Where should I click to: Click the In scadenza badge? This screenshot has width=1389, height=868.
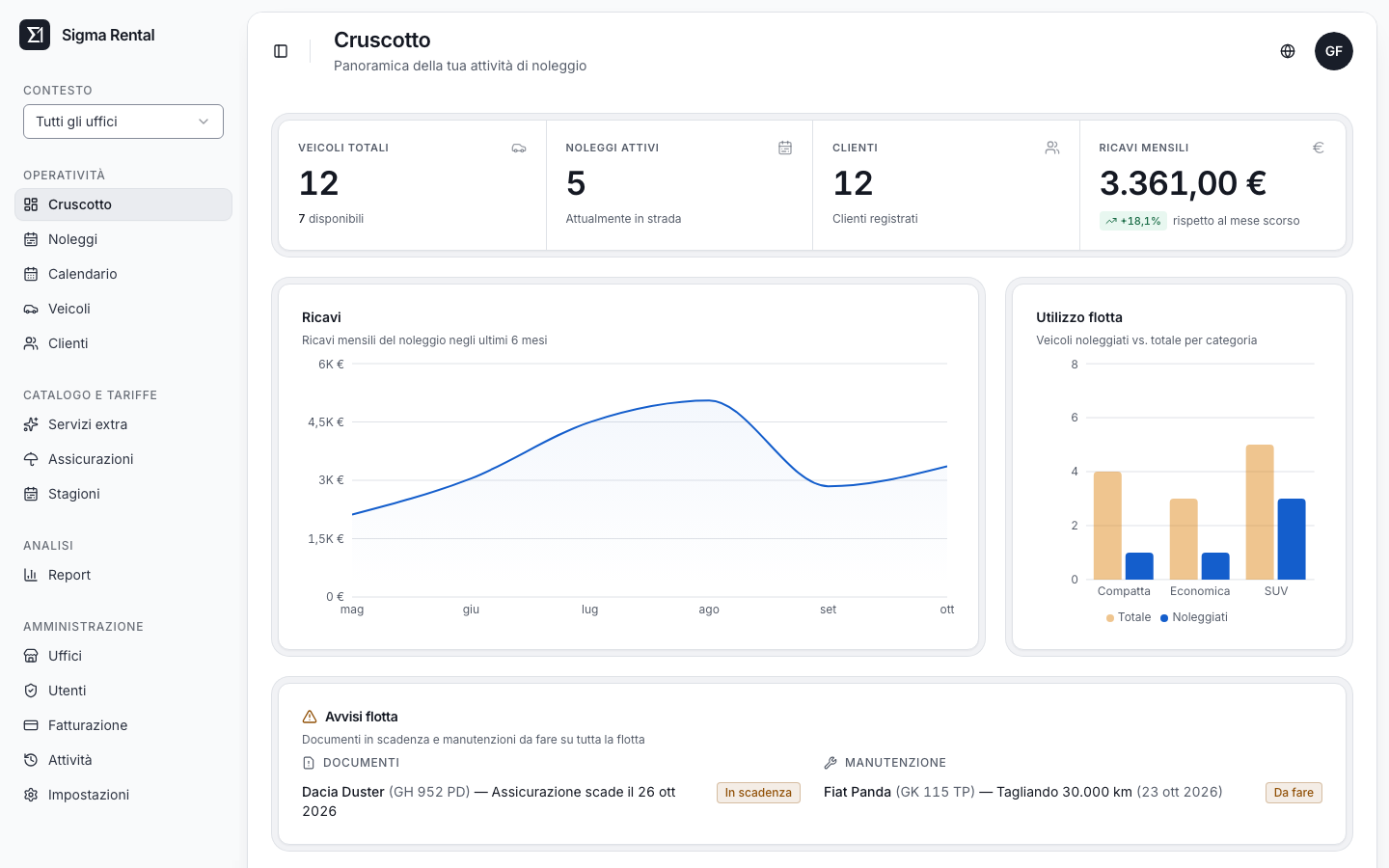coord(758,793)
